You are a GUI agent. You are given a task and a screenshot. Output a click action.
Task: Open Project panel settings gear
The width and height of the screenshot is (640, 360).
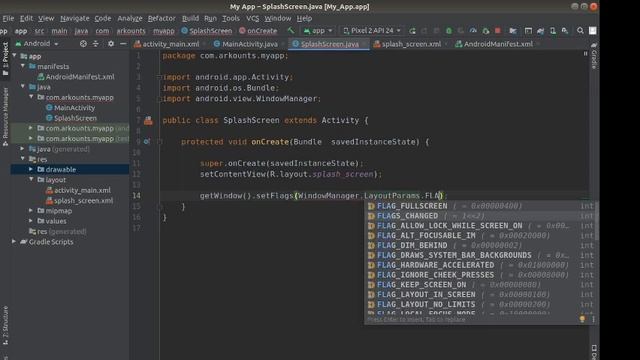tap(111, 44)
